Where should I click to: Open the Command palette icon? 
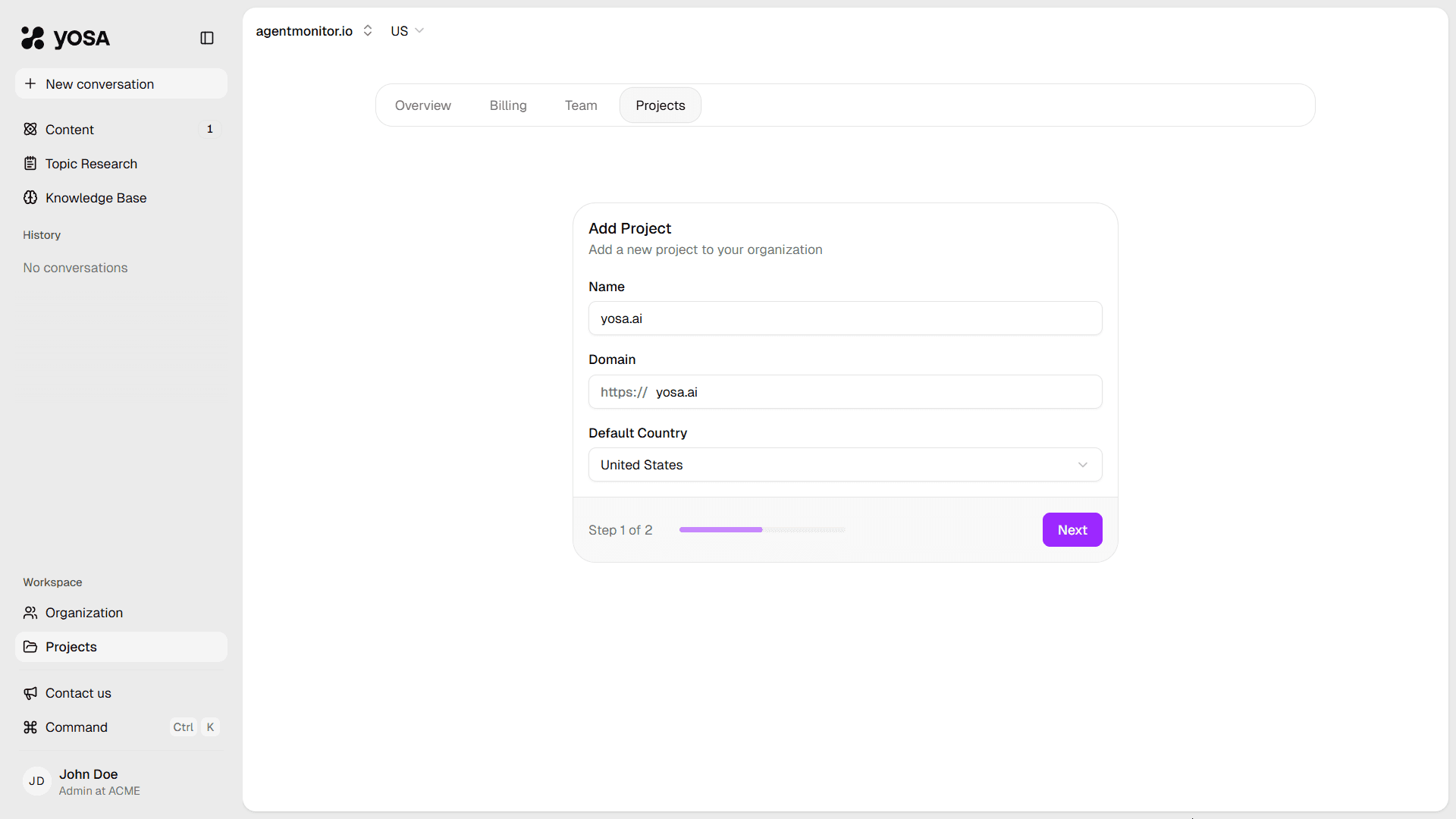pos(30,727)
